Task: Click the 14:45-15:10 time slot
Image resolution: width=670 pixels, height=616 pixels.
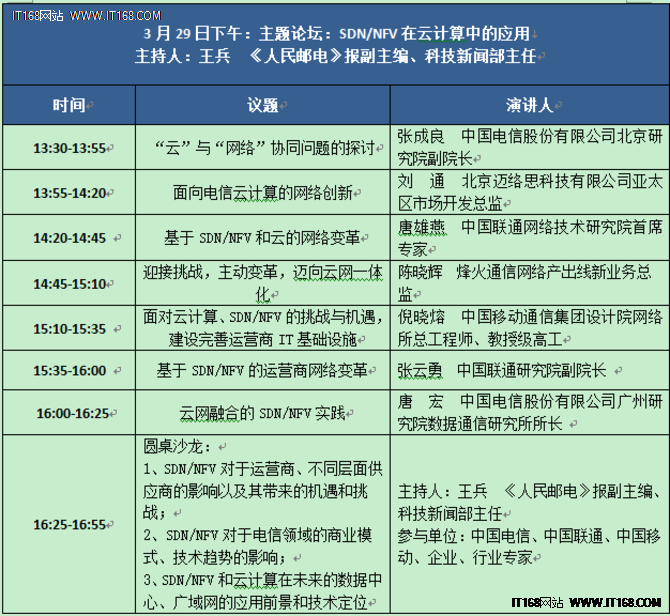Action: (68, 283)
